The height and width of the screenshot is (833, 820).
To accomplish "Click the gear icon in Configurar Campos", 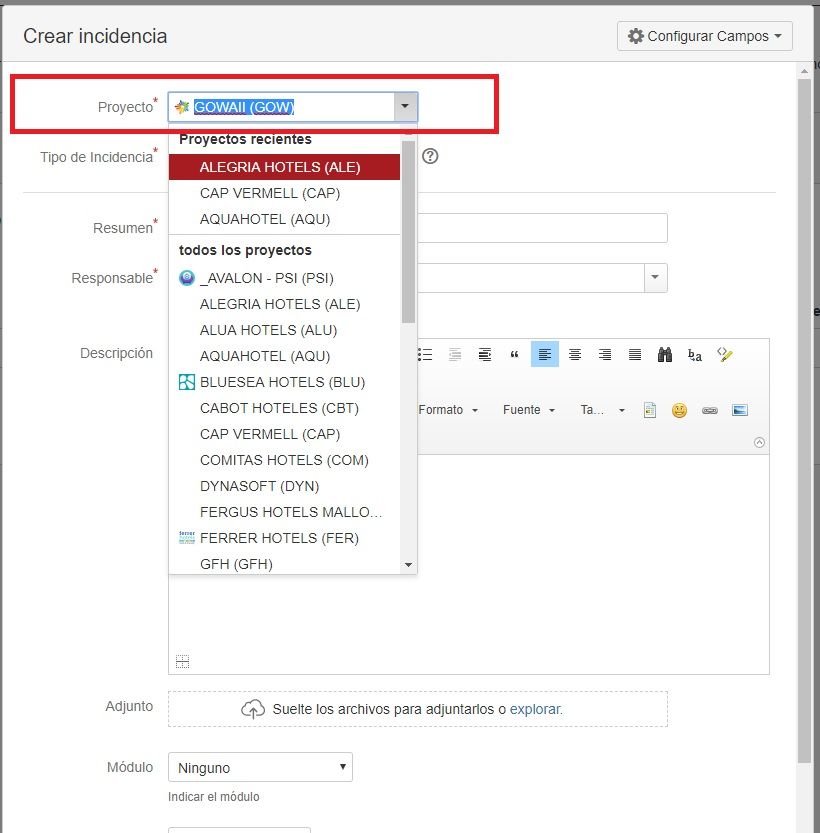I will tap(636, 36).
